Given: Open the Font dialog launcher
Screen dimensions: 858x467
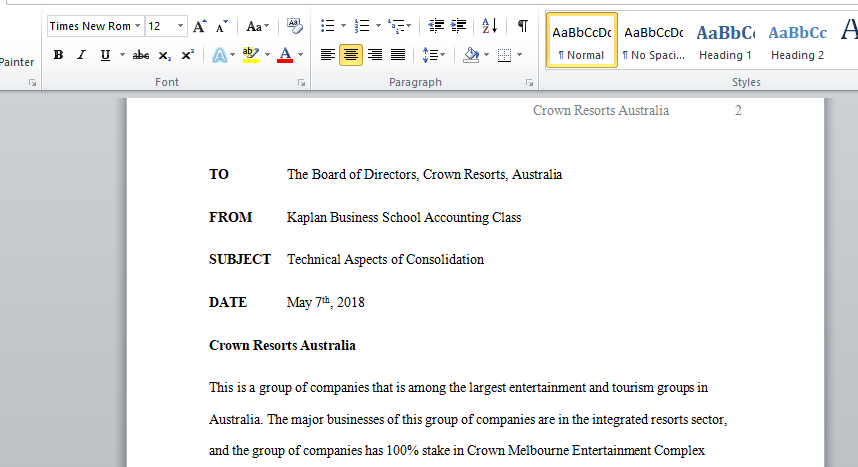Looking at the screenshot, I should [x=302, y=83].
